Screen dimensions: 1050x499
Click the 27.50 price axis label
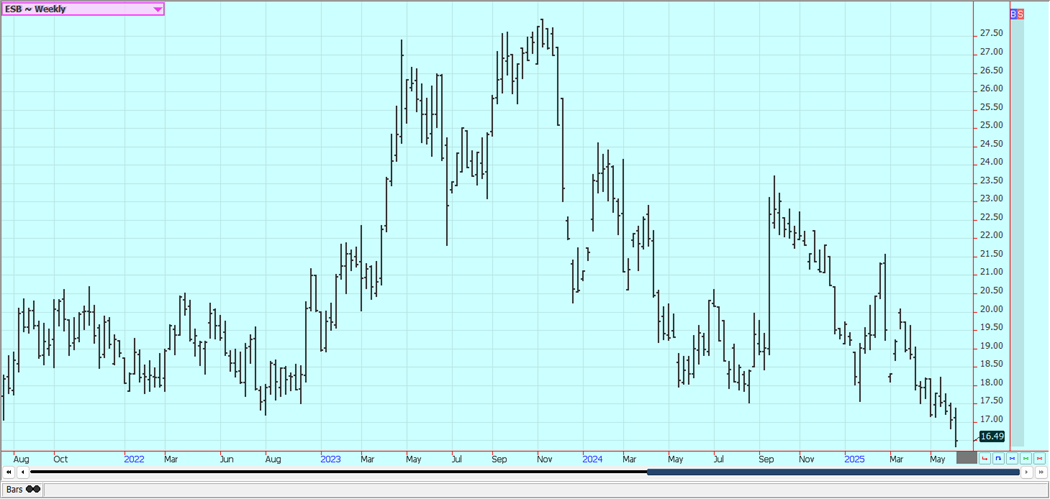point(991,33)
